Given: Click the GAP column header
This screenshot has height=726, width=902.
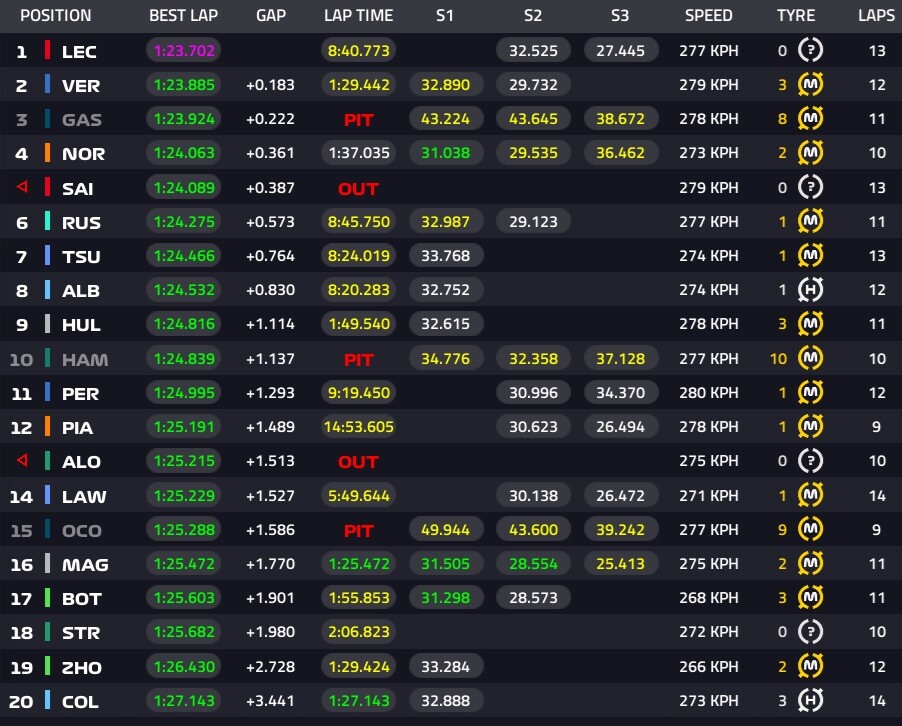Looking at the screenshot, I should tap(271, 16).
